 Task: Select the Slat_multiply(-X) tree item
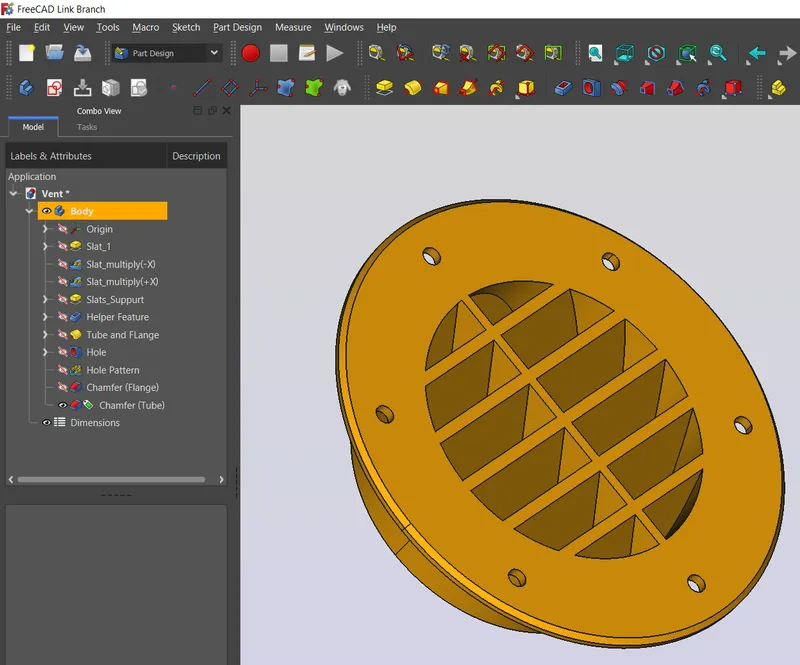click(121, 264)
